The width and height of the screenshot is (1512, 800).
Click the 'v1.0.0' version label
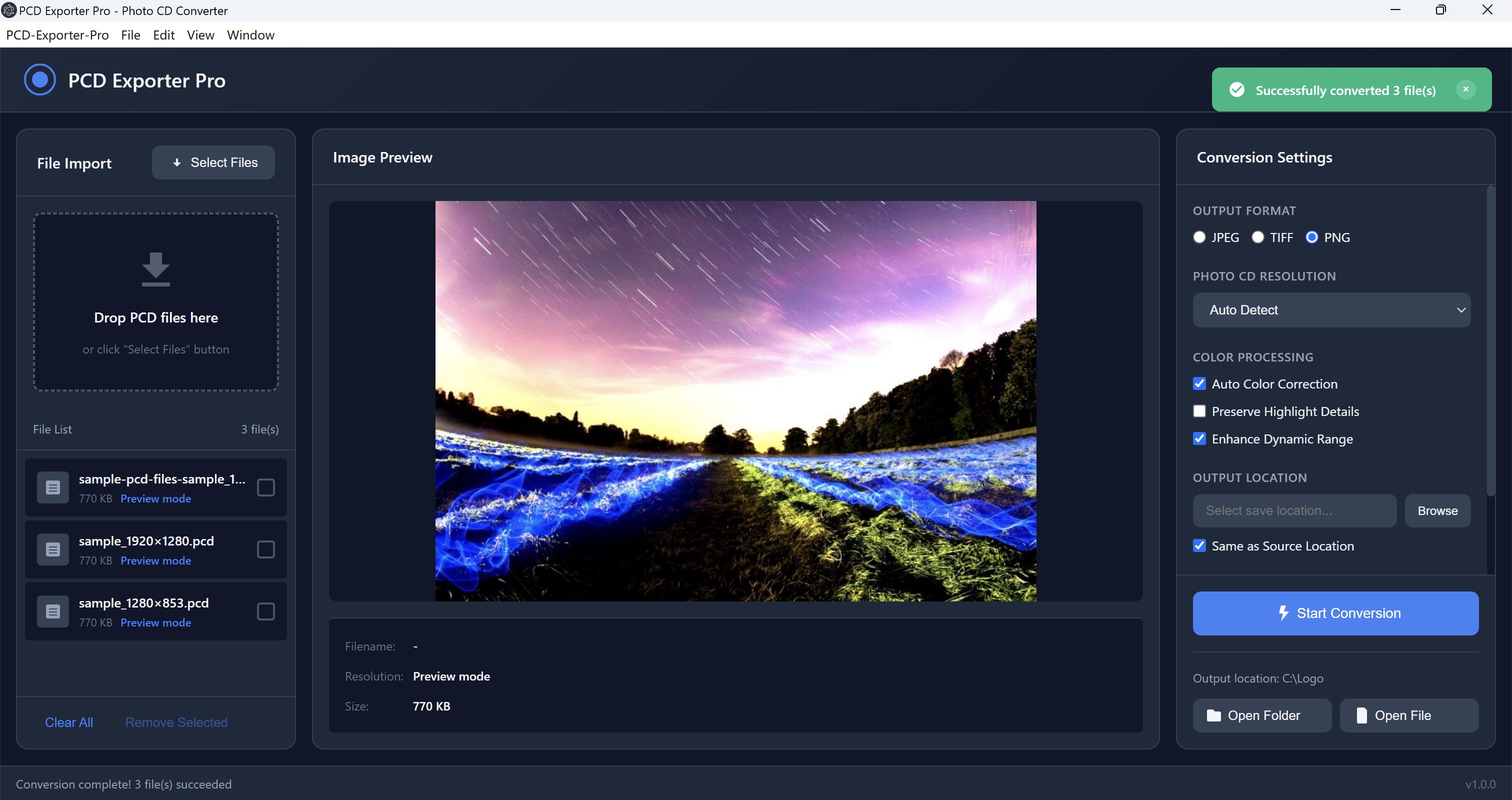pyautogui.click(x=1479, y=784)
